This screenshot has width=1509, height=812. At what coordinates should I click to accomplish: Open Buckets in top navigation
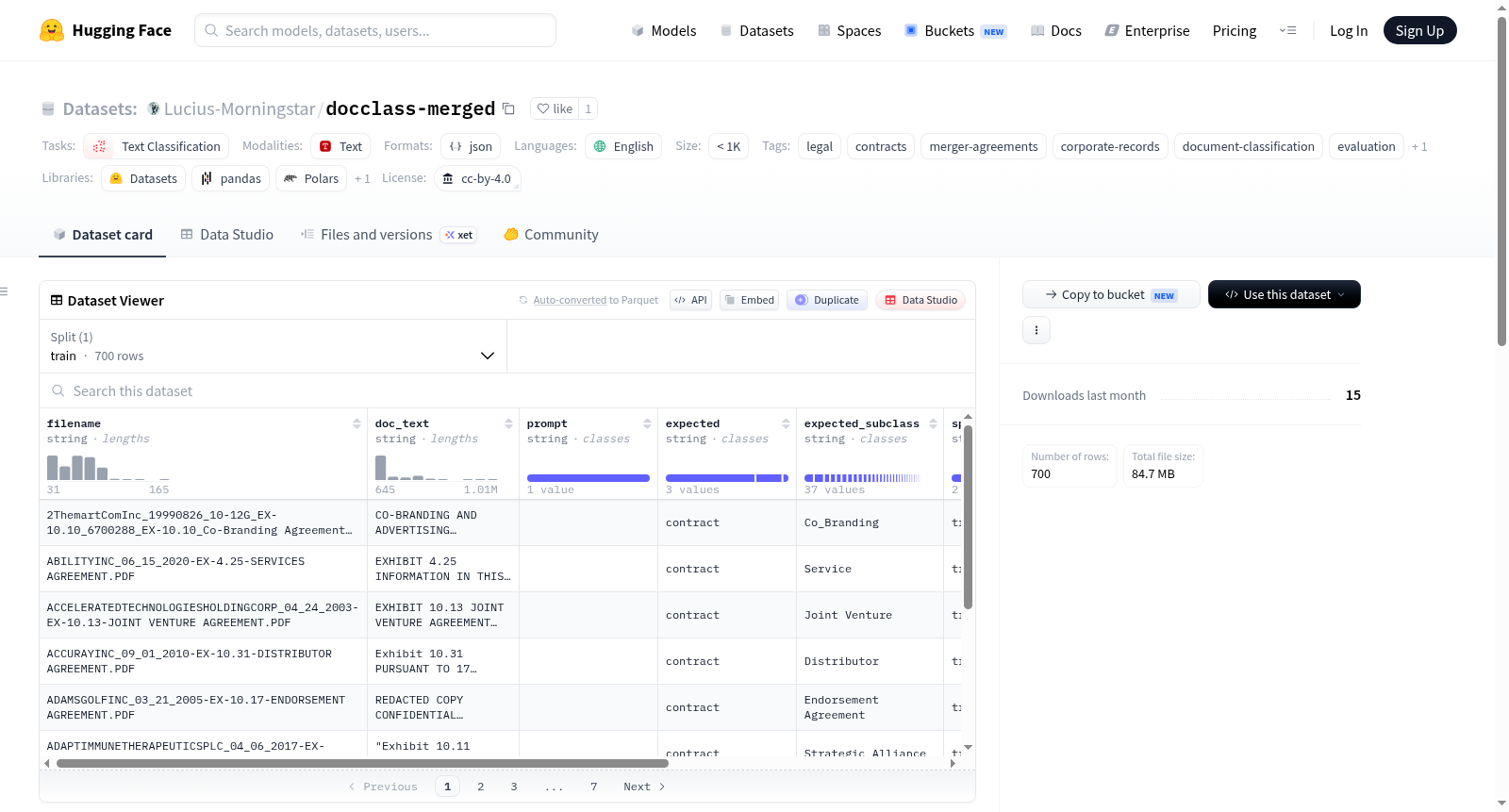[955, 30]
